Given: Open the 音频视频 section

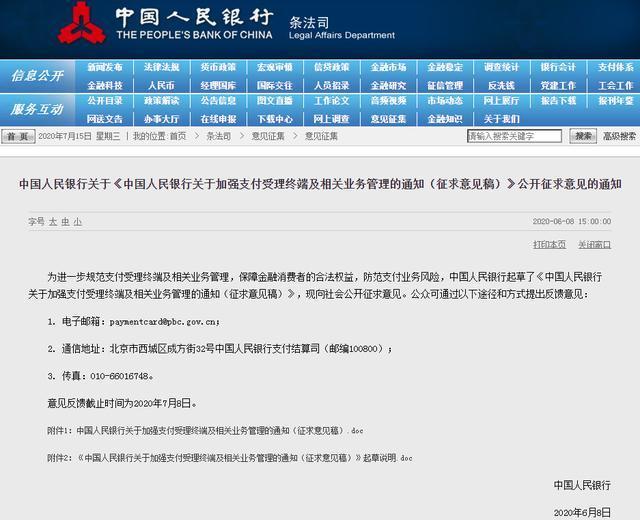Looking at the screenshot, I should [x=388, y=100].
